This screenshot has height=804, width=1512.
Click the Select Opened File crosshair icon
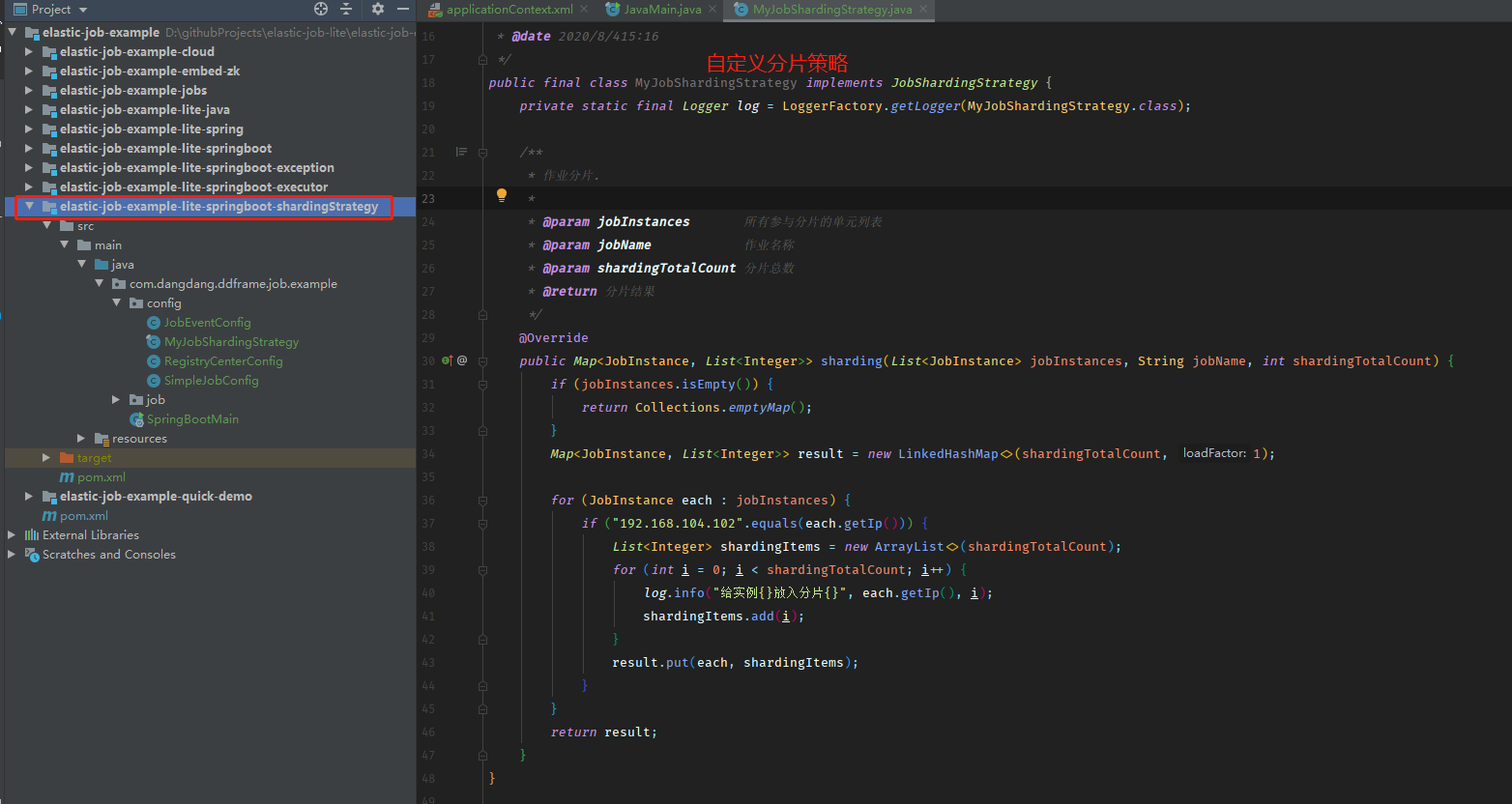click(320, 9)
